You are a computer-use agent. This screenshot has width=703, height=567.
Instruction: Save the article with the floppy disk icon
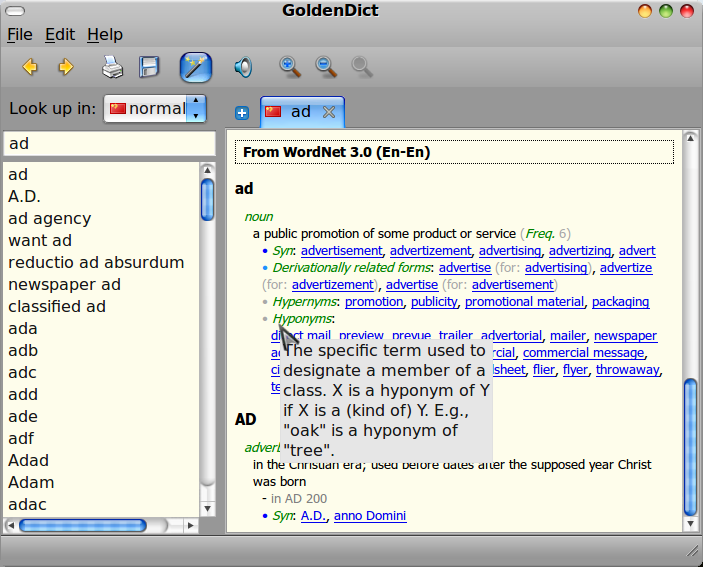(149, 67)
